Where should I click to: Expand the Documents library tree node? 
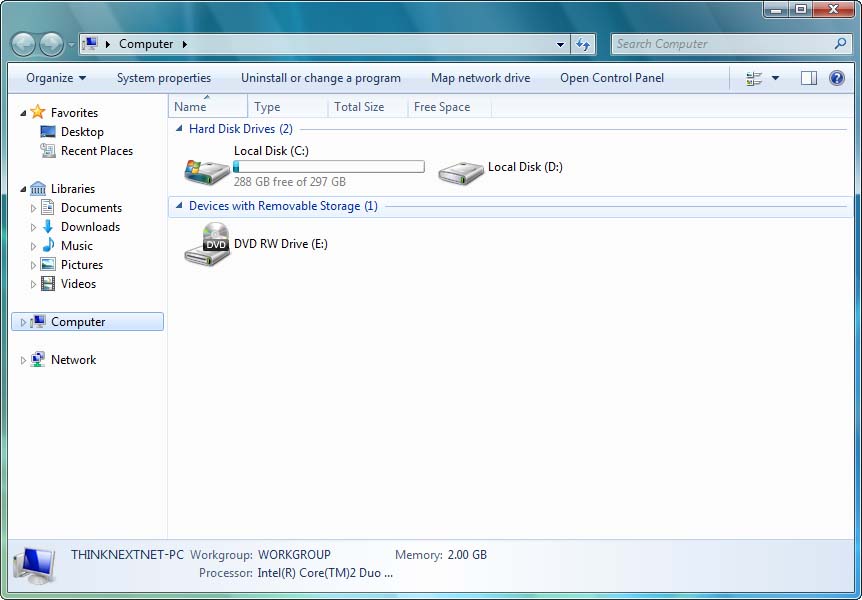point(33,208)
